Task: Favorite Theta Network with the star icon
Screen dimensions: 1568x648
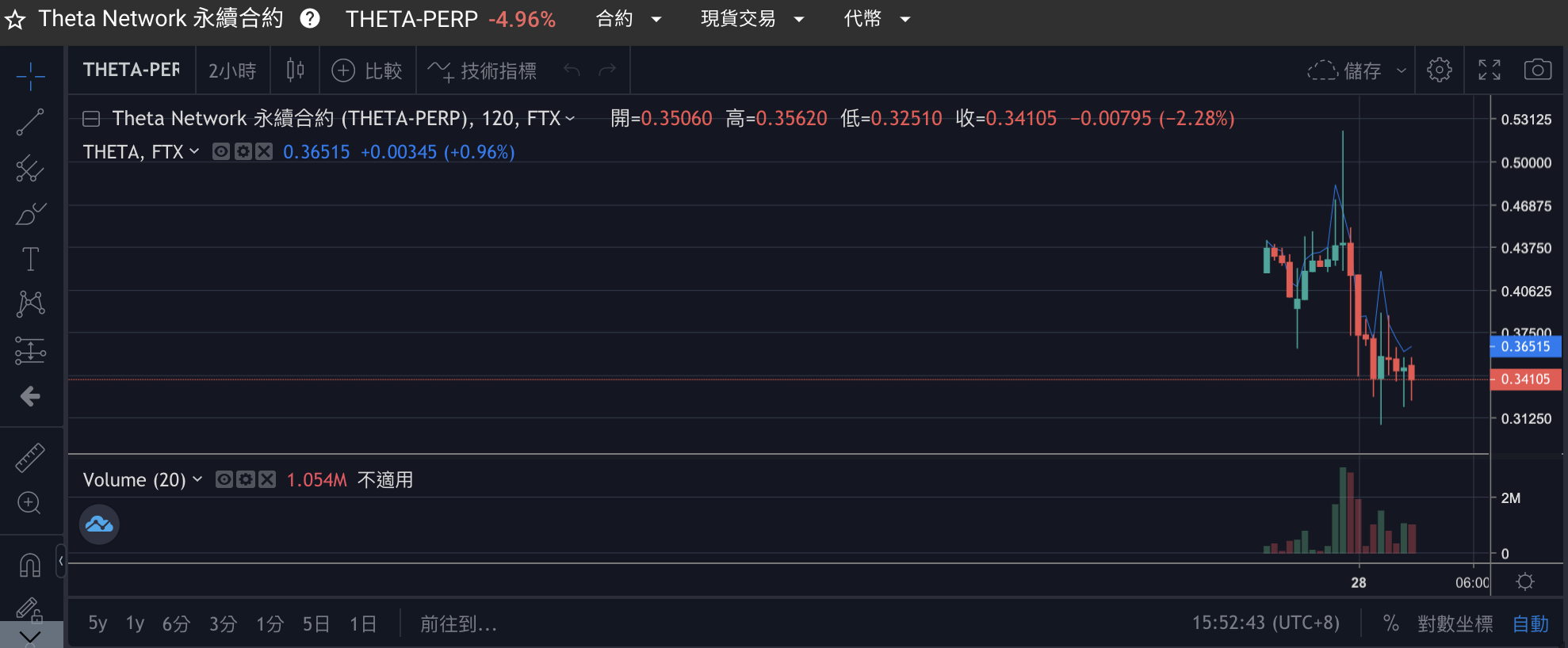Action: coord(15,19)
